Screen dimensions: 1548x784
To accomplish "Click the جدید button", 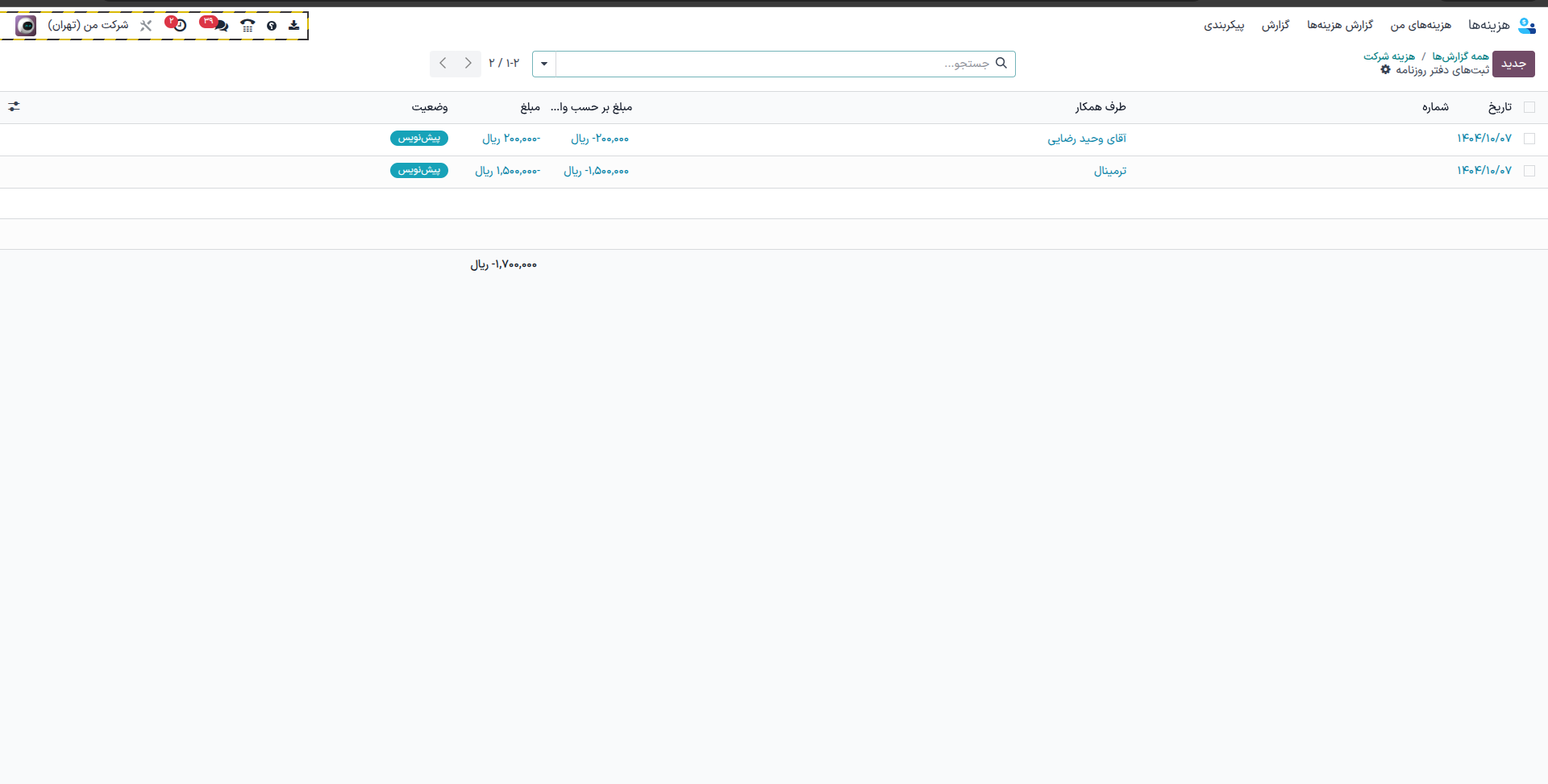I will click(1513, 64).
